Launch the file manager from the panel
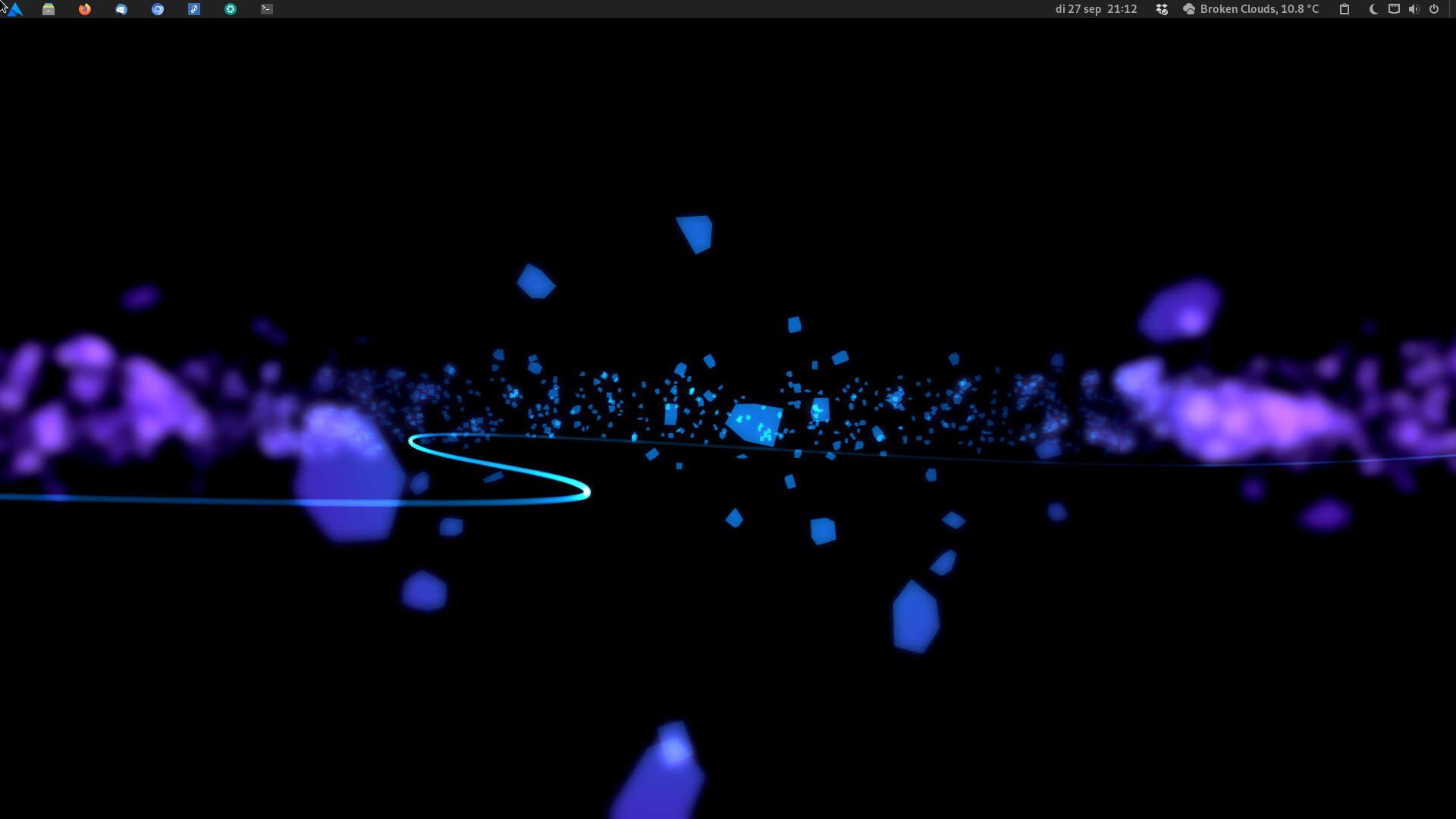1456x819 pixels. [49, 9]
